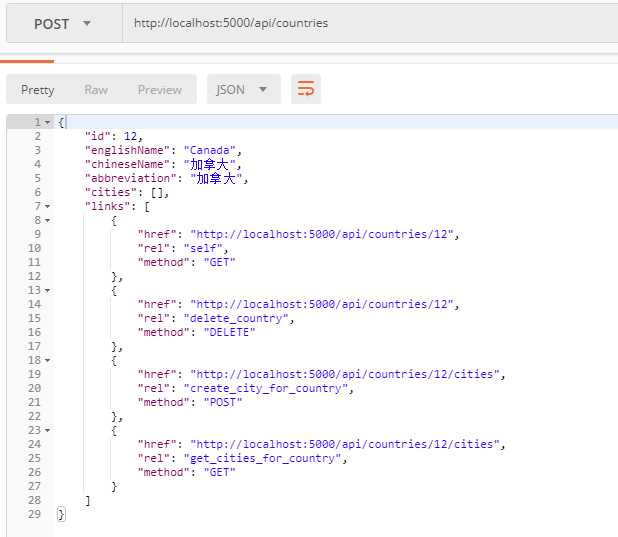
Task: Click the cities href URL on line 19
Action: pyautogui.click(x=345, y=374)
